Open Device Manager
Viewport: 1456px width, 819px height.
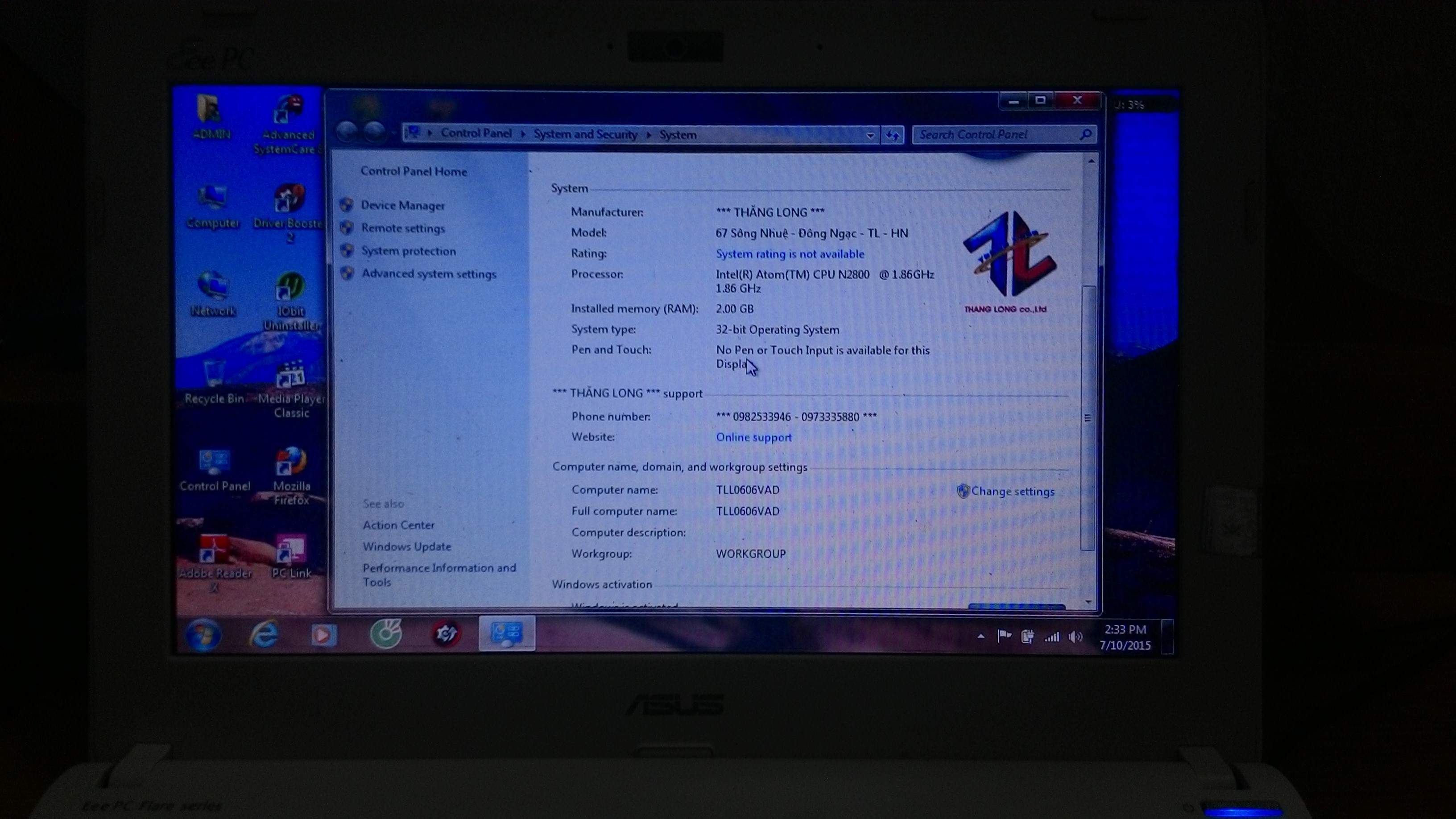(x=402, y=205)
